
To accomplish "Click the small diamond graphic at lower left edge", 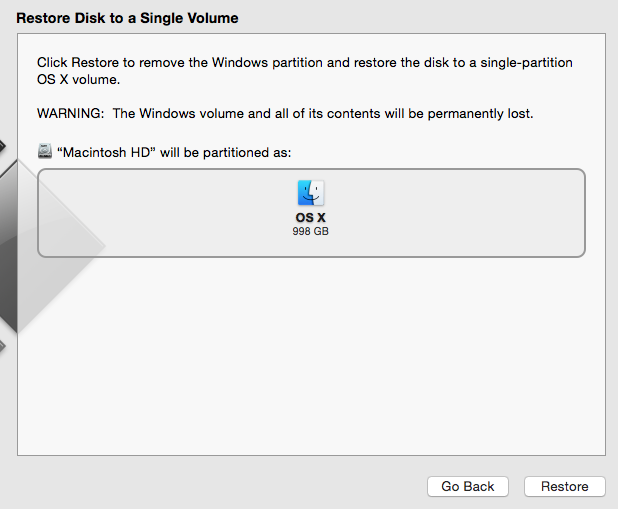I will 2,347.
